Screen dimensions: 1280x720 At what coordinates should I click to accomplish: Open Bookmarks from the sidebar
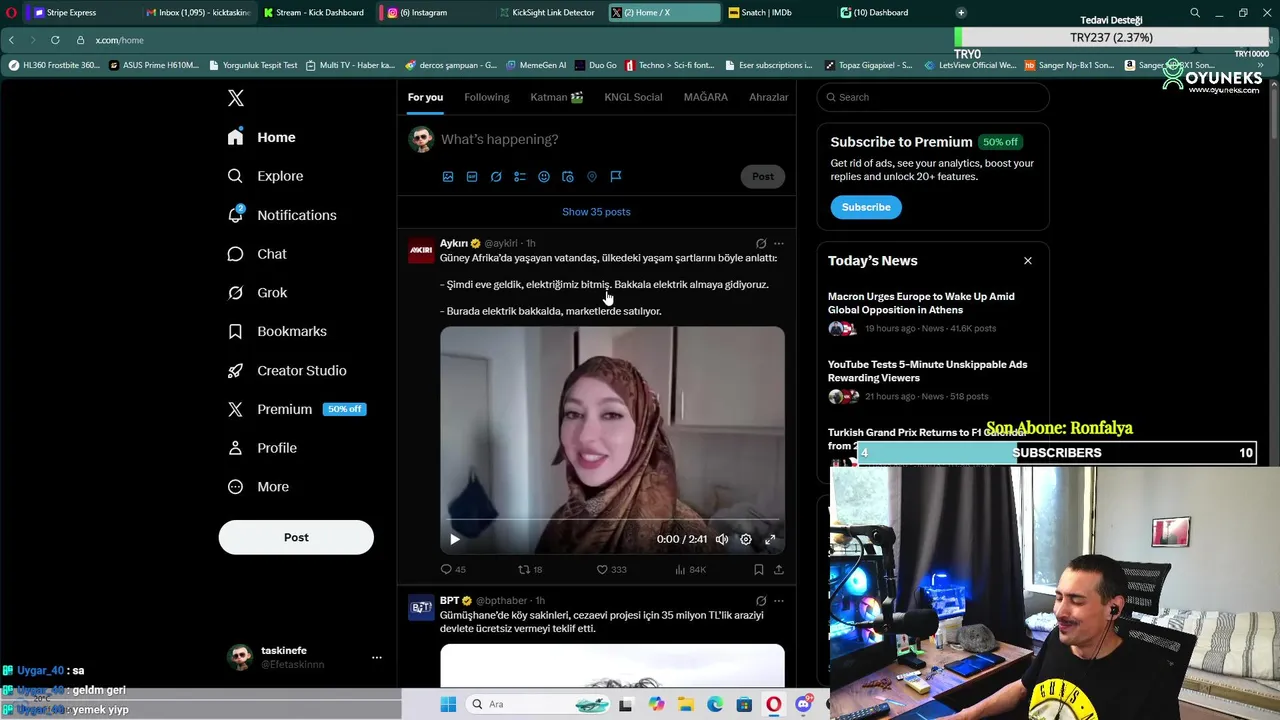tap(277, 331)
